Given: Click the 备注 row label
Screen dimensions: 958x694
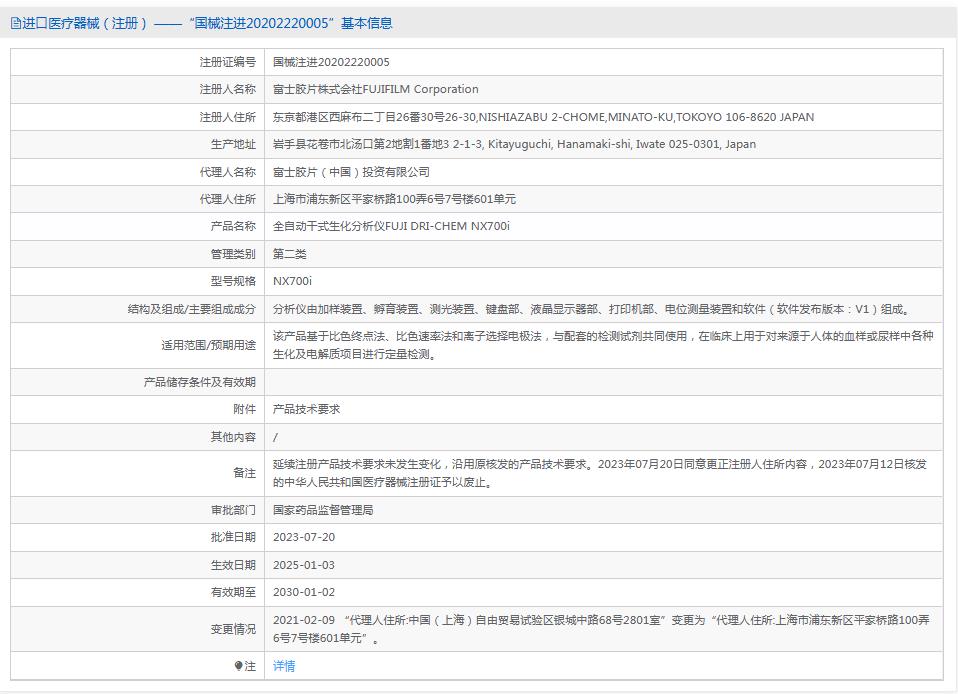Looking at the screenshot, I should pos(244,473).
